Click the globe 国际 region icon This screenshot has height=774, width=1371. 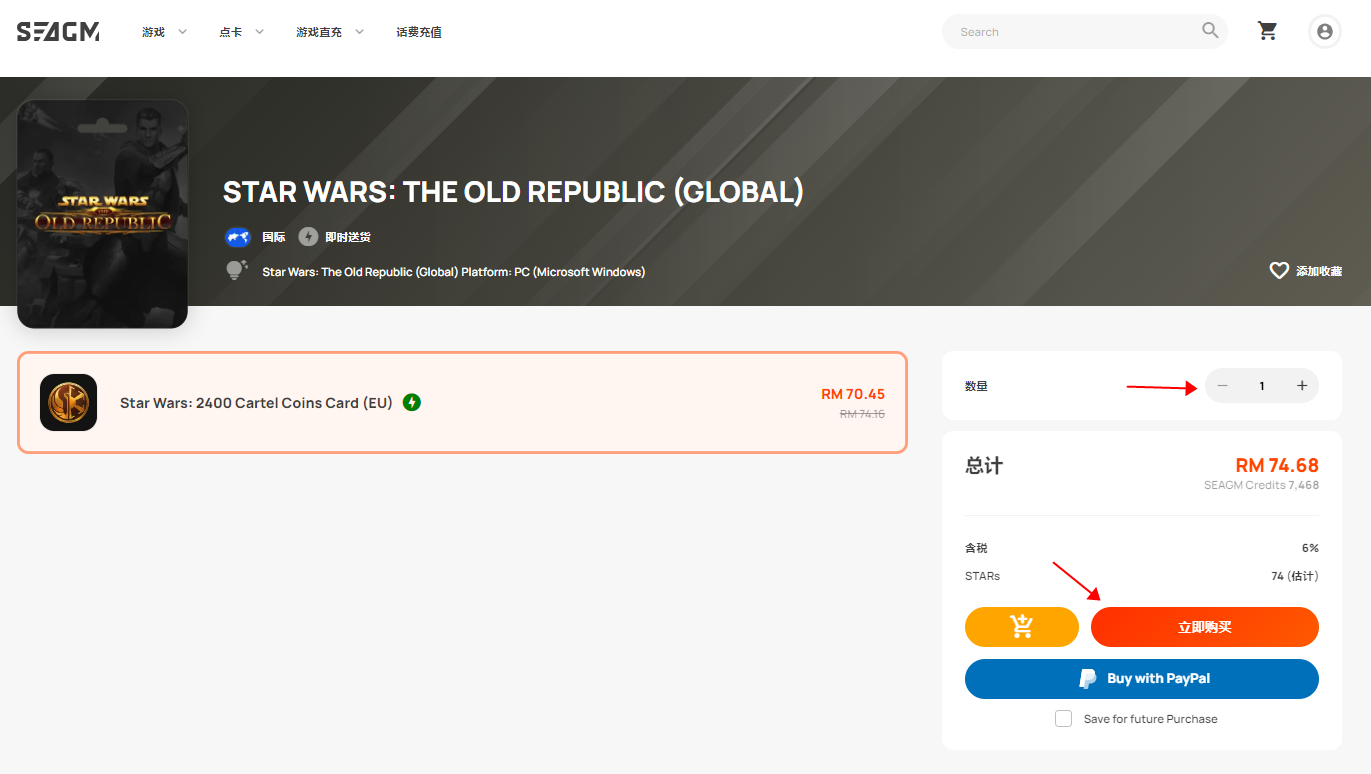[237, 237]
